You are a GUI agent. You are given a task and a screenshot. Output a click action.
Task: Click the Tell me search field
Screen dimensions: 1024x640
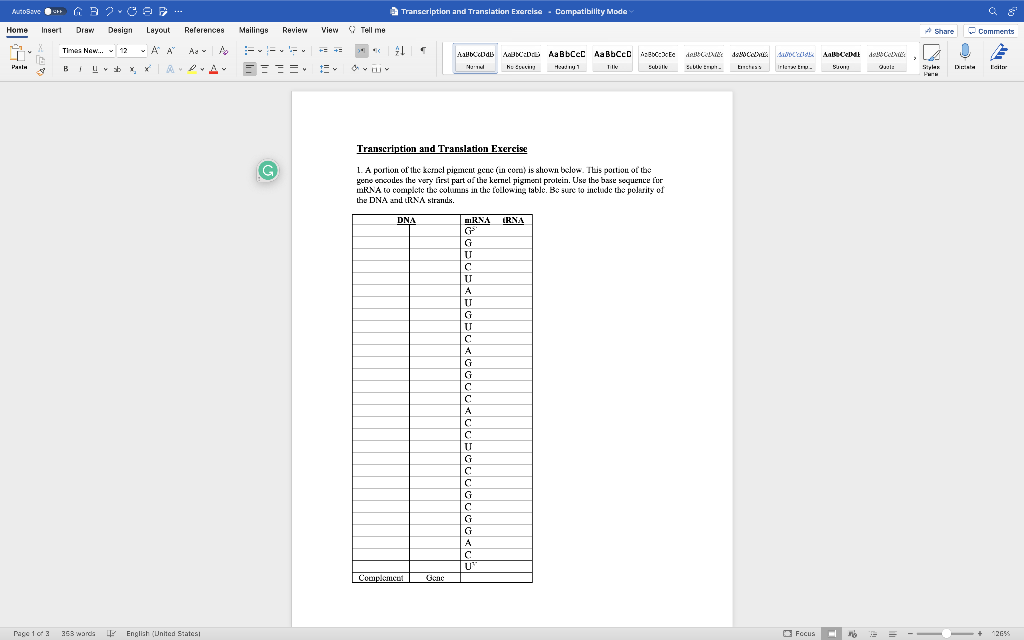pyautogui.click(x=368, y=30)
